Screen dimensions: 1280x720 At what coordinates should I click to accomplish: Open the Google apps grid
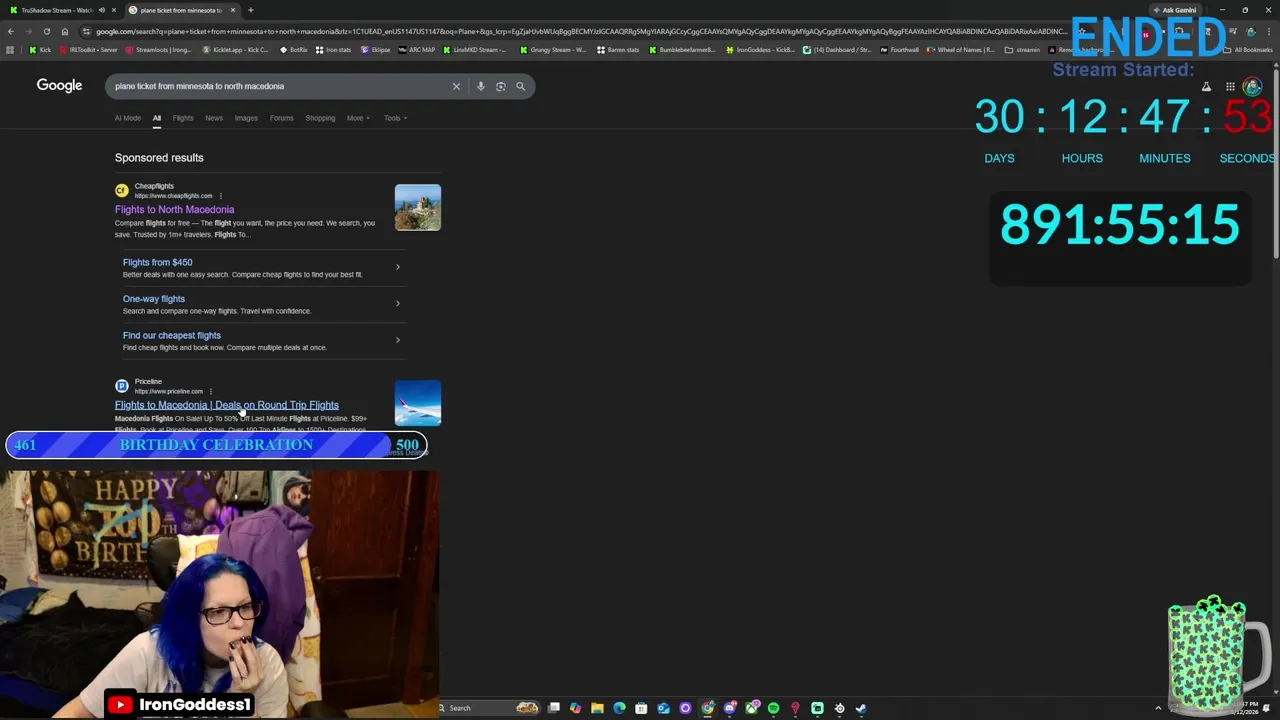[x=1230, y=87]
